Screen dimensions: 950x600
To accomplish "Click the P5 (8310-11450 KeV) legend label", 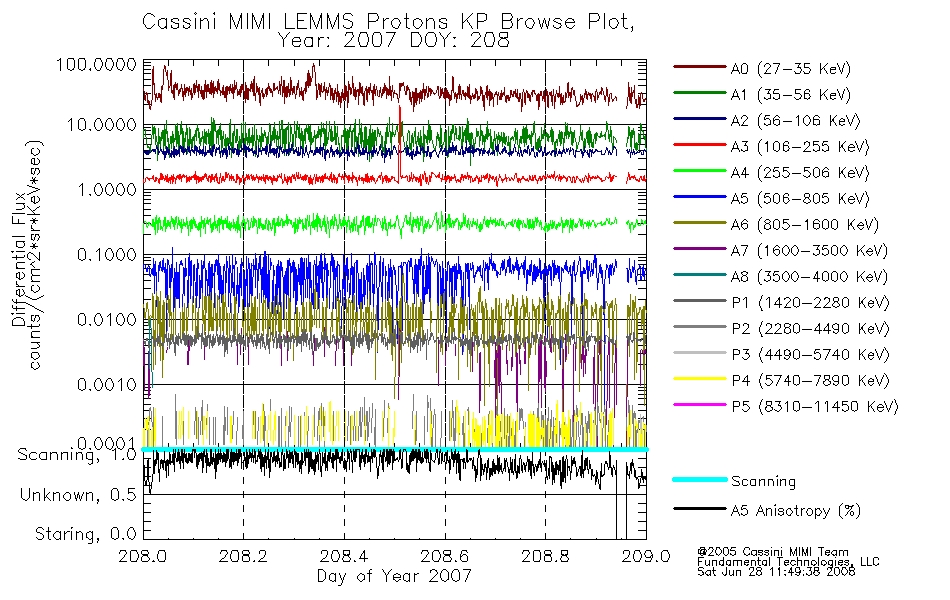I will (x=815, y=407).
